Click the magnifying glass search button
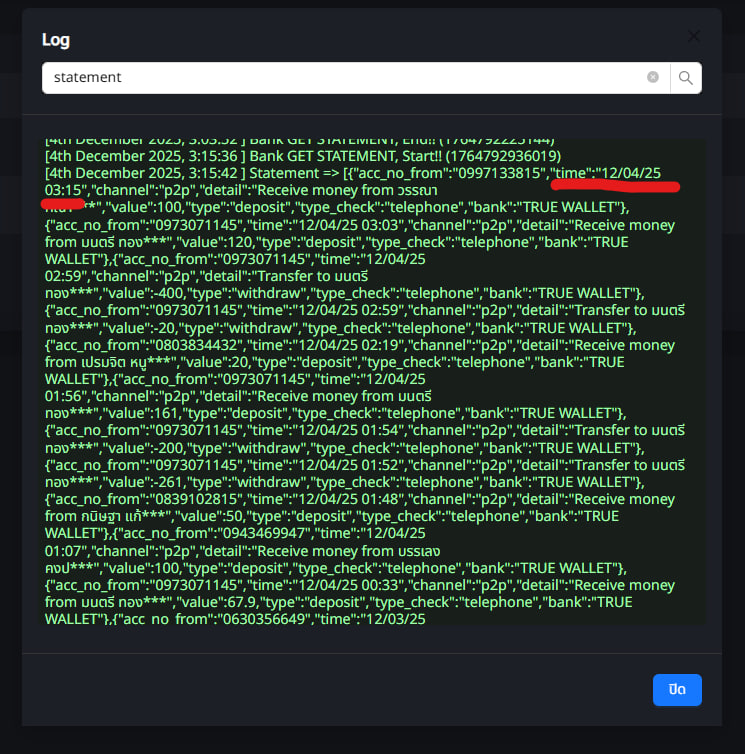745x754 pixels. [x=686, y=77]
